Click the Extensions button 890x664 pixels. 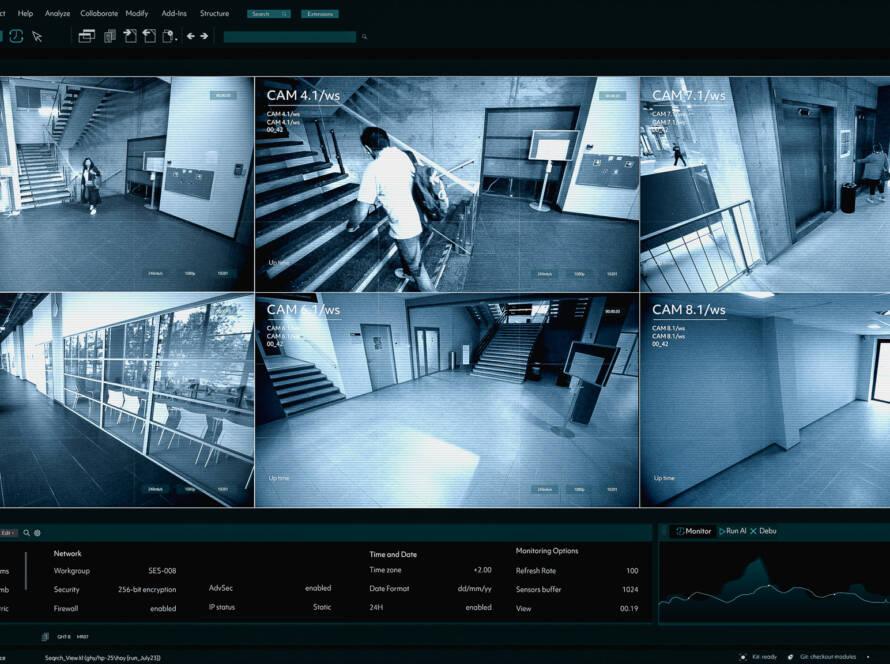pyautogui.click(x=319, y=14)
